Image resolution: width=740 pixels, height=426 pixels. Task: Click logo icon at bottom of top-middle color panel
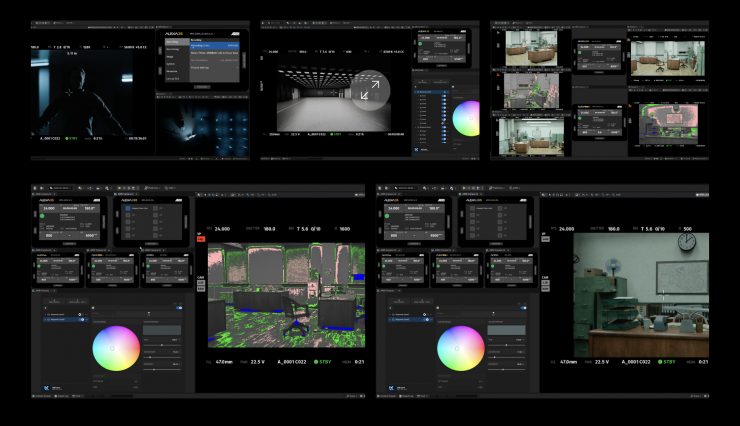coord(417,150)
